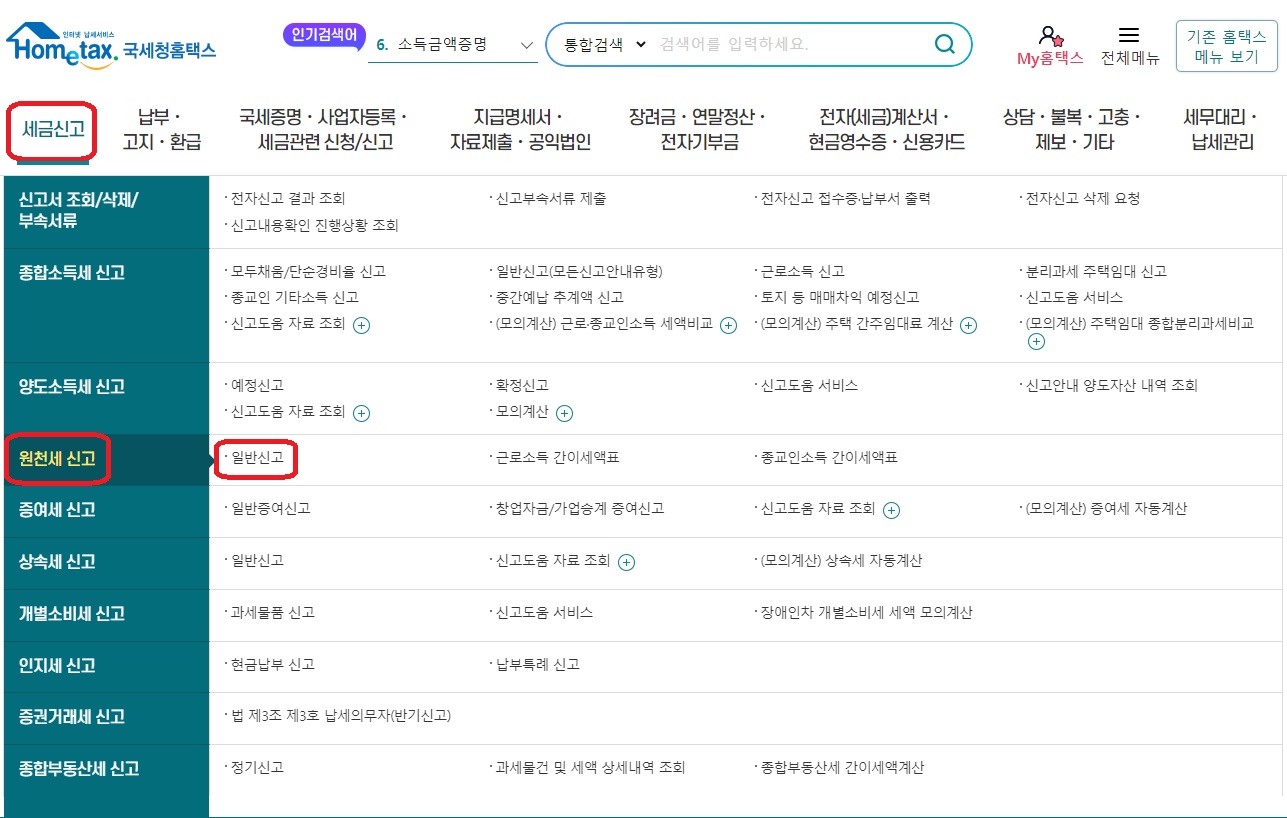Open 모두채움/단순경비율 신고 link
Viewport: 1287px width, 818px height.
click(308, 272)
